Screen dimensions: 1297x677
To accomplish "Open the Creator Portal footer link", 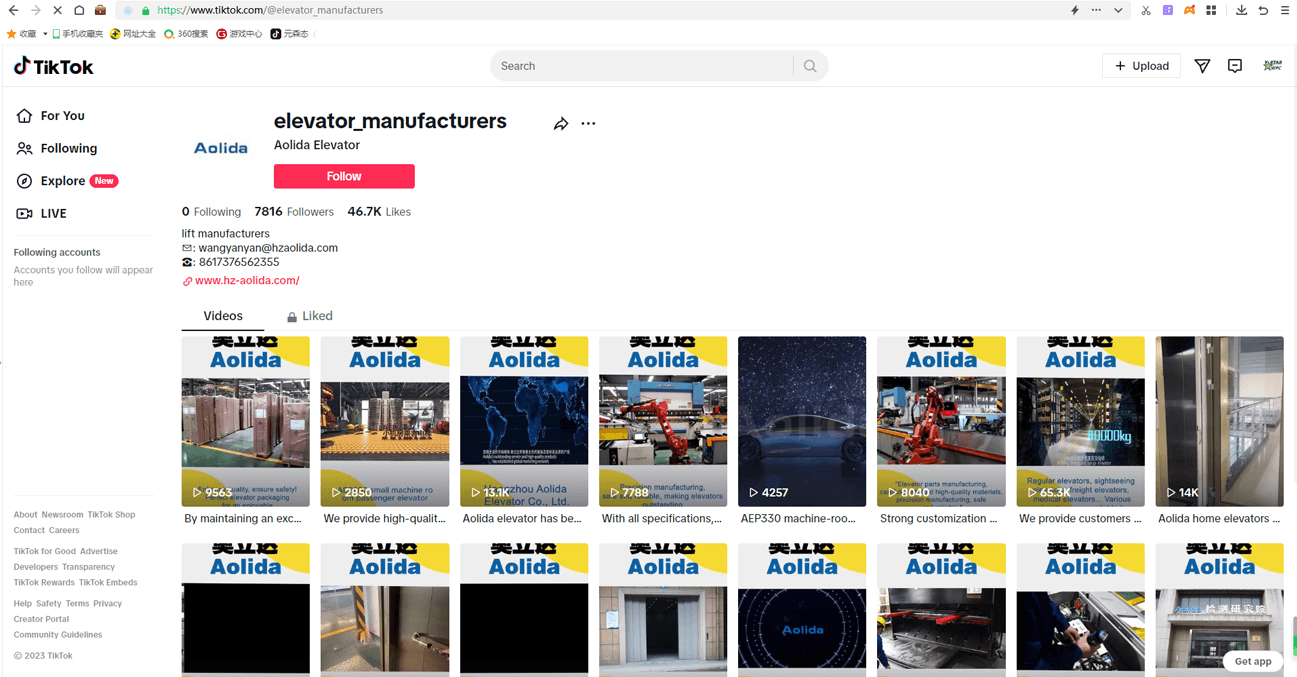I will [41, 619].
